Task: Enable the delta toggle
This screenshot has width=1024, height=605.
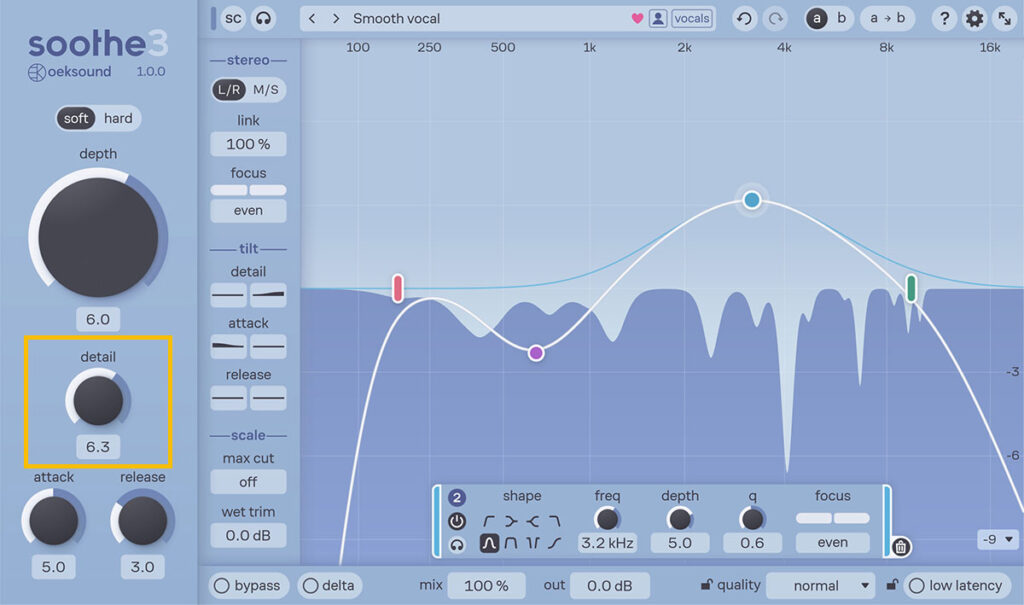Action: tap(329, 585)
